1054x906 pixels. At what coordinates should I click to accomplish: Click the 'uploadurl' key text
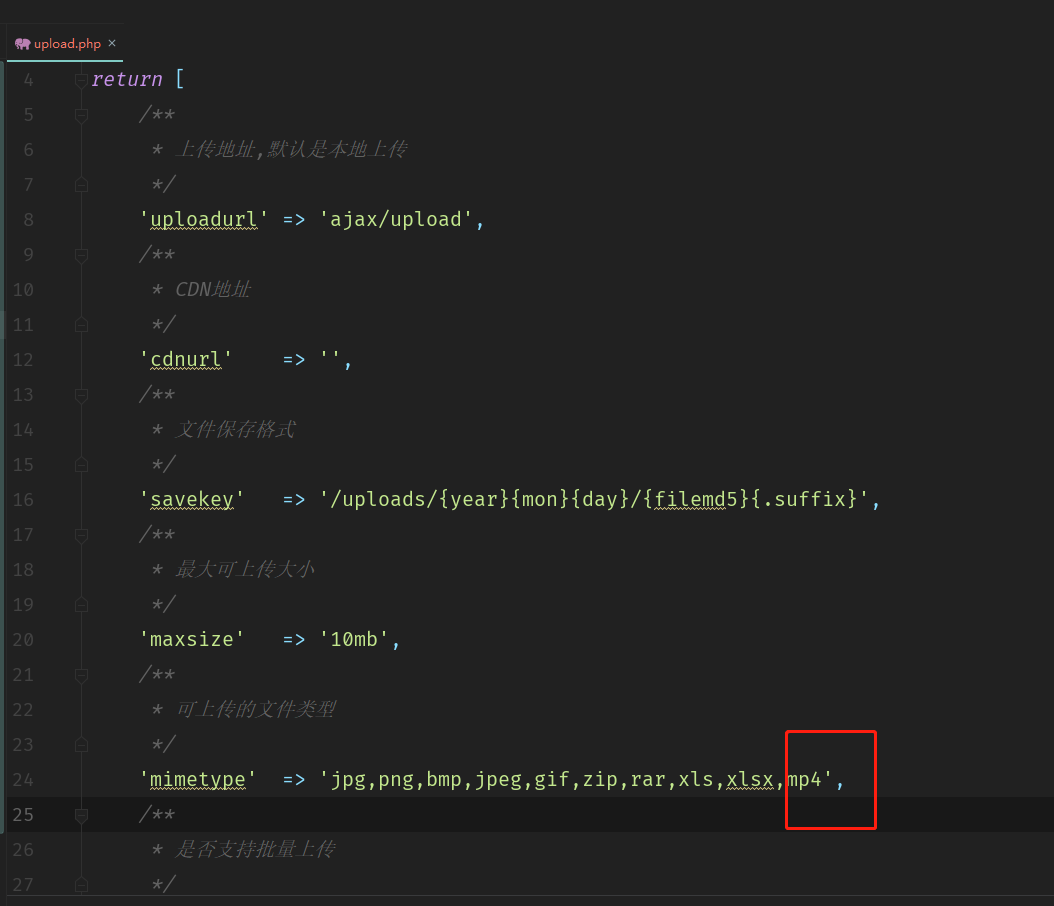click(204, 220)
